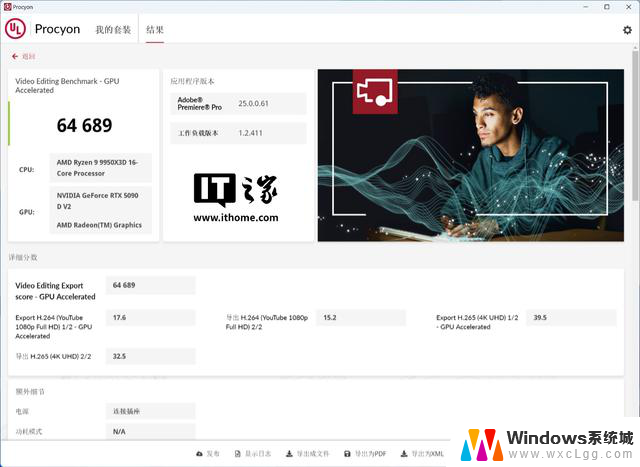Click the video editing benchmark badge icon

(x=375, y=92)
